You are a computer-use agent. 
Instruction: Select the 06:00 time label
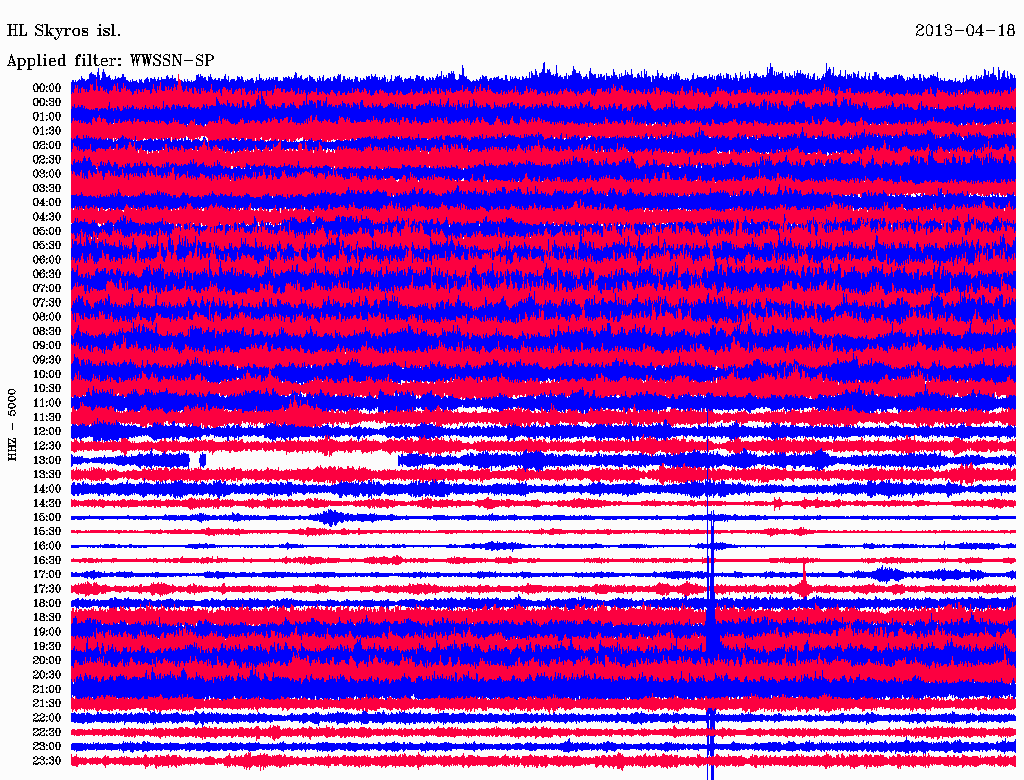[47, 260]
